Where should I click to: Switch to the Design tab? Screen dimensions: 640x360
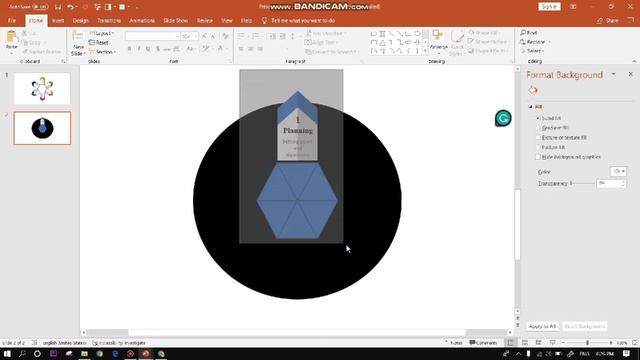point(80,20)
